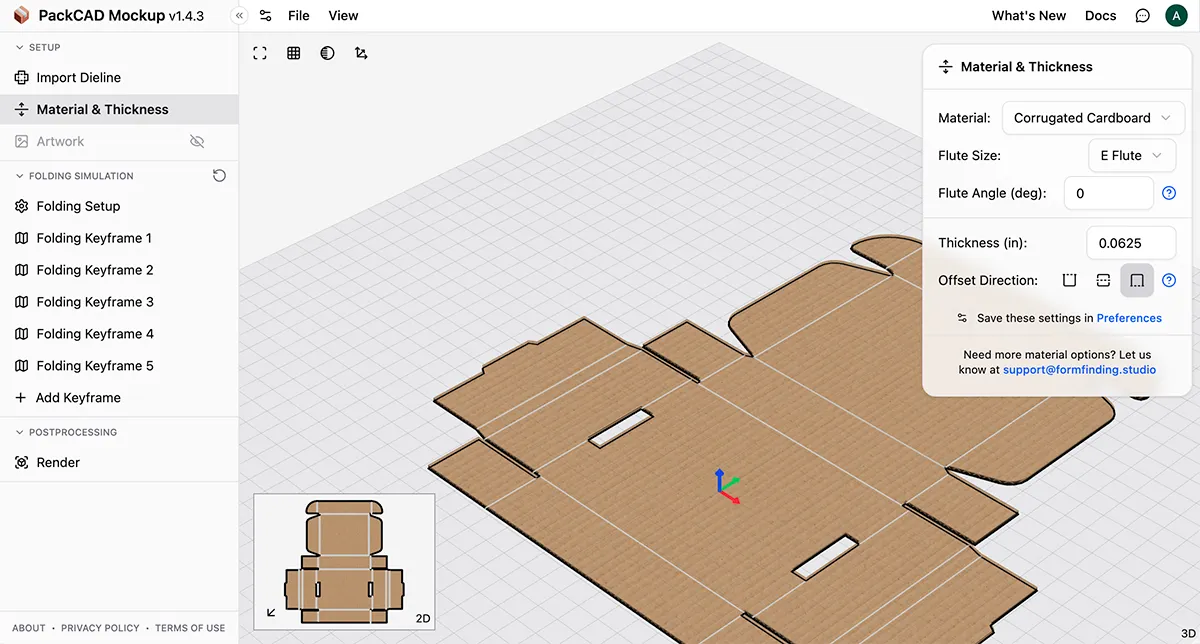Click the version text v1.4.3
This screenshot has height=644, width=1200.
[x=186, y=16]
